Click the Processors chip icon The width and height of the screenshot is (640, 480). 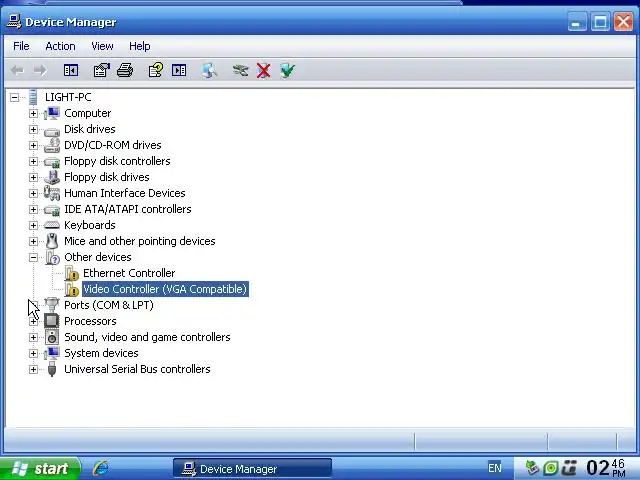(51, 321)
